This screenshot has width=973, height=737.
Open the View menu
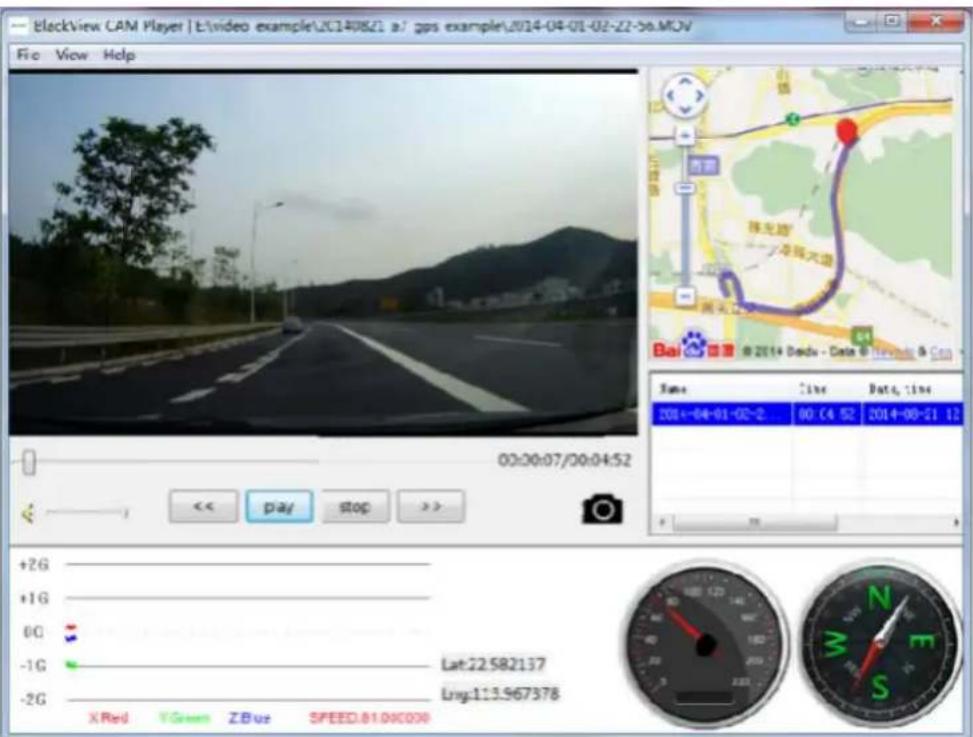[71, 55]
